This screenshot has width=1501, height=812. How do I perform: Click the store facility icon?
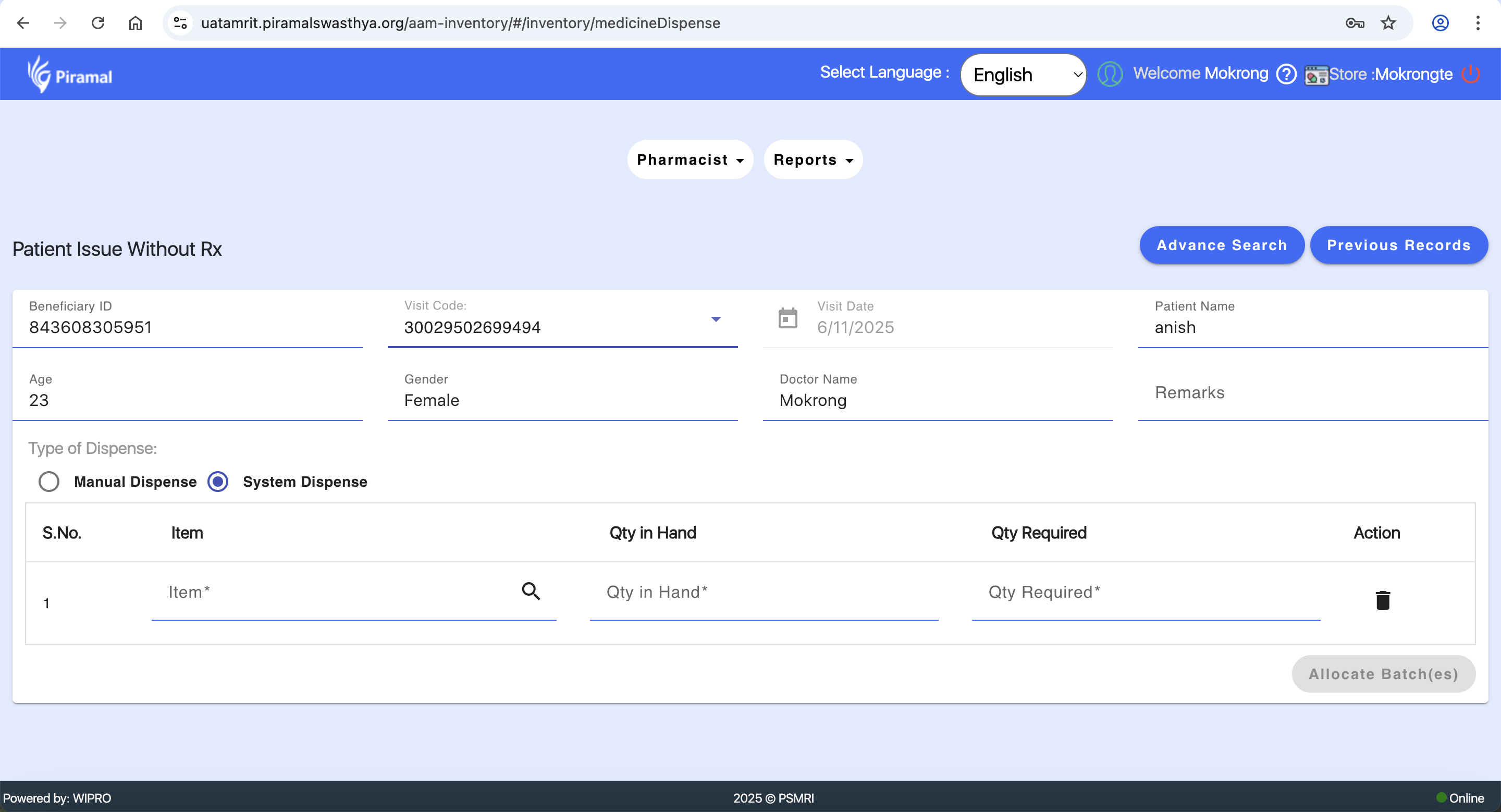(1317, 75)
